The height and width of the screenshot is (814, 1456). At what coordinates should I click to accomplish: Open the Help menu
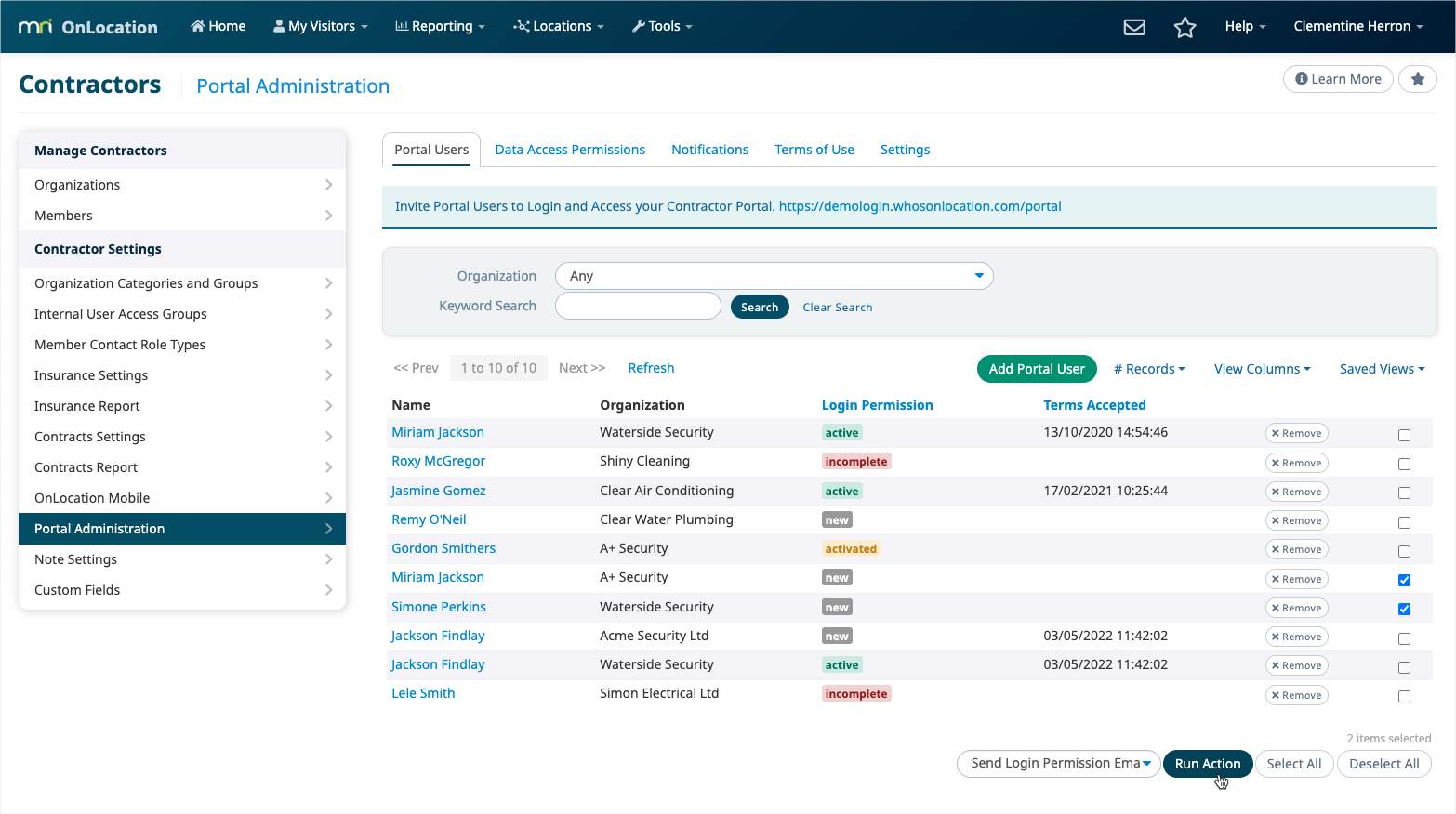[1245, 26]
